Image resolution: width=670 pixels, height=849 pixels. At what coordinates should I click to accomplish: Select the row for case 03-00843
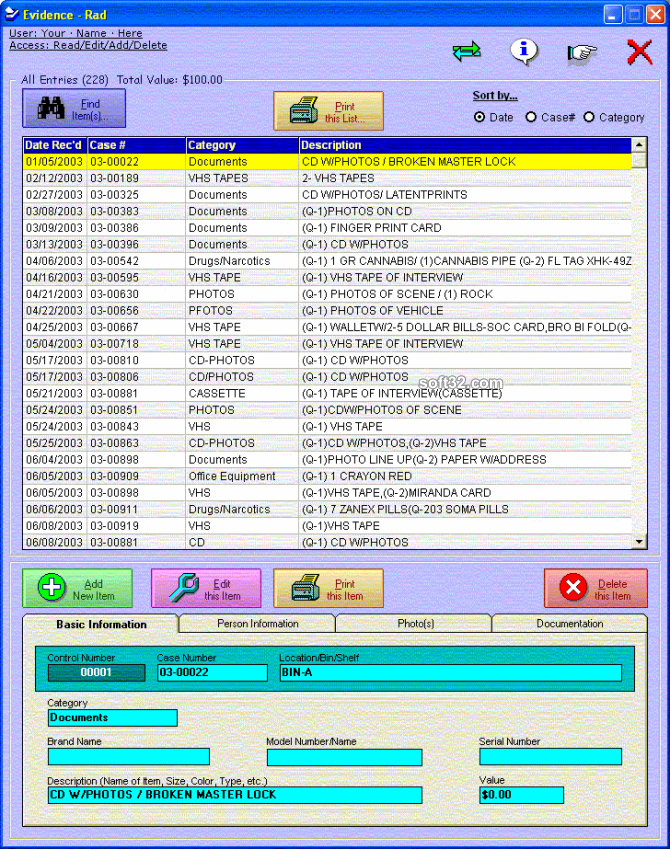point(328,427)
